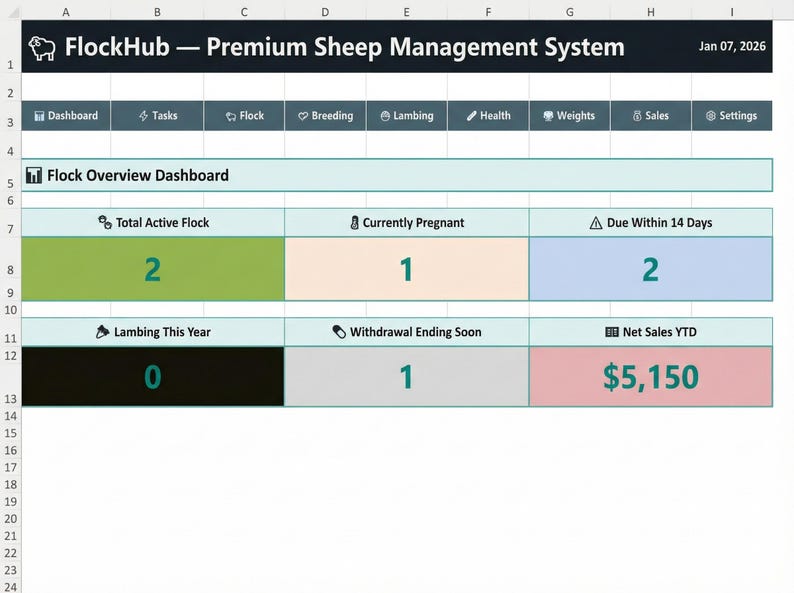Select the Total Active Flock label
Image resolution: width=794 pixels, height=593 pixels.
[x=162, y=223]
